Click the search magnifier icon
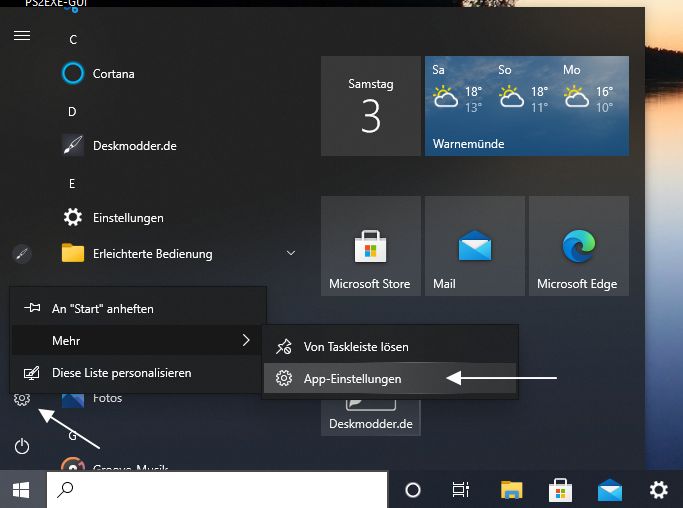The height and width of the screenshot is (508, 683). pos(65,490)
